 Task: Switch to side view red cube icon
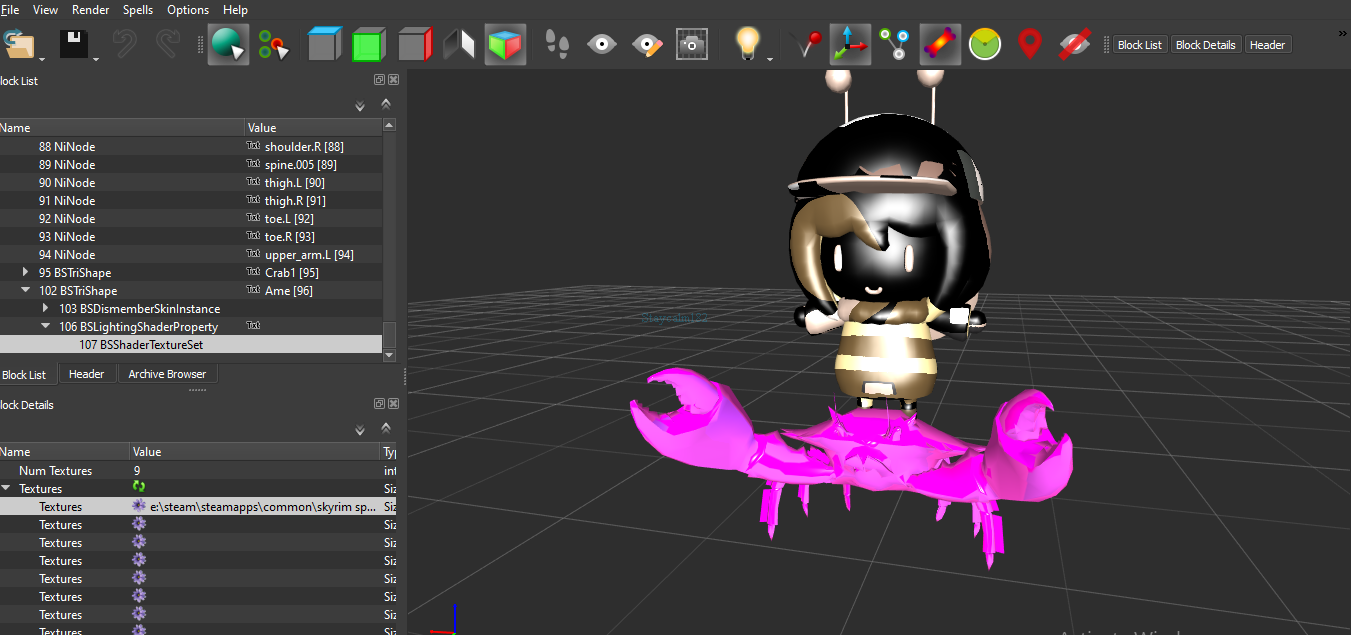[x=414, y=44]
